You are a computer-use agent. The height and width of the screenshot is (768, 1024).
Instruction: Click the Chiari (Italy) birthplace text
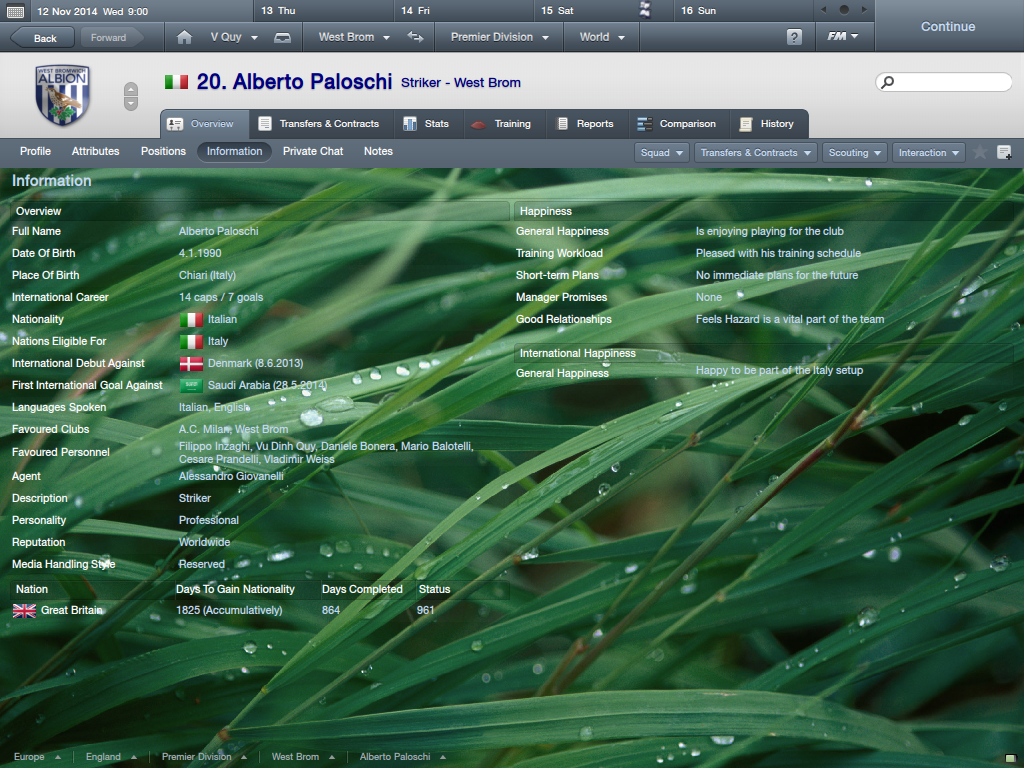pyautogui.click(x=207, y=276)
